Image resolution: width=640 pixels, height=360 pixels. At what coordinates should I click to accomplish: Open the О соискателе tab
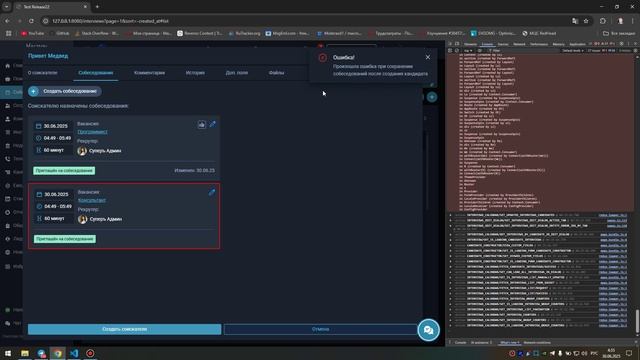[42, 73]
